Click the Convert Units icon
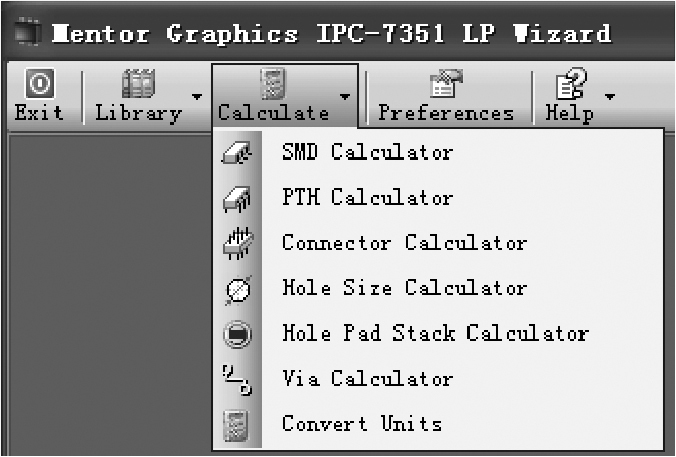This screenshot has height=457, width=676. (237, 422)
